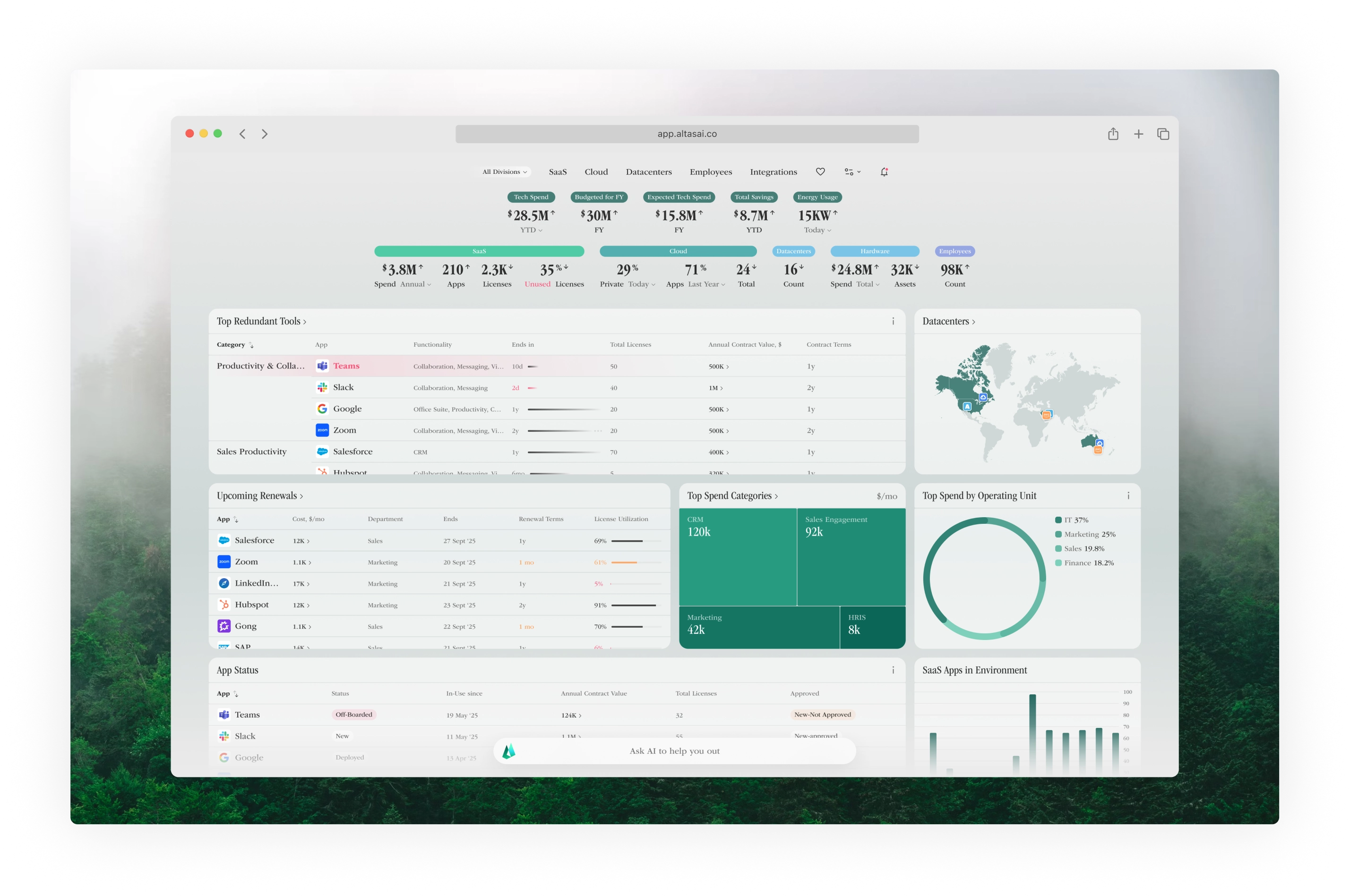Click the Off-Boarded status badge for Teams
This screenshot has height=896, width=1350.
[x=354, y=714]
